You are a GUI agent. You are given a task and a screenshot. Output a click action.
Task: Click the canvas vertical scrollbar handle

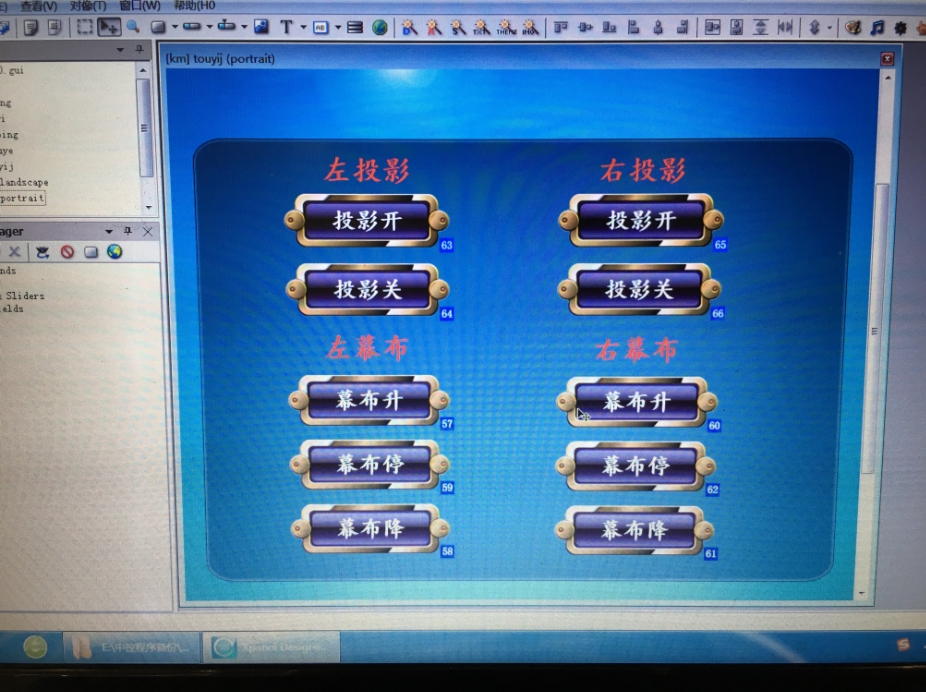pos(877,330)
